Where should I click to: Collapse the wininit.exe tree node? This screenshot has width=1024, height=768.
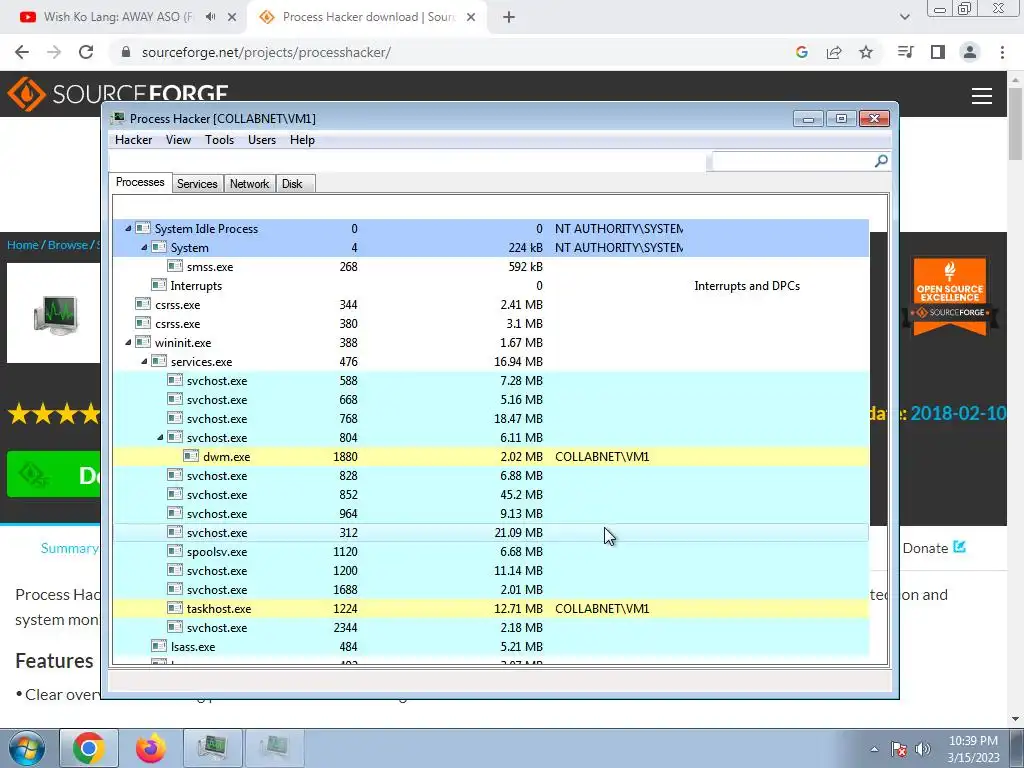pyautogui.click(x=128, y=342)
